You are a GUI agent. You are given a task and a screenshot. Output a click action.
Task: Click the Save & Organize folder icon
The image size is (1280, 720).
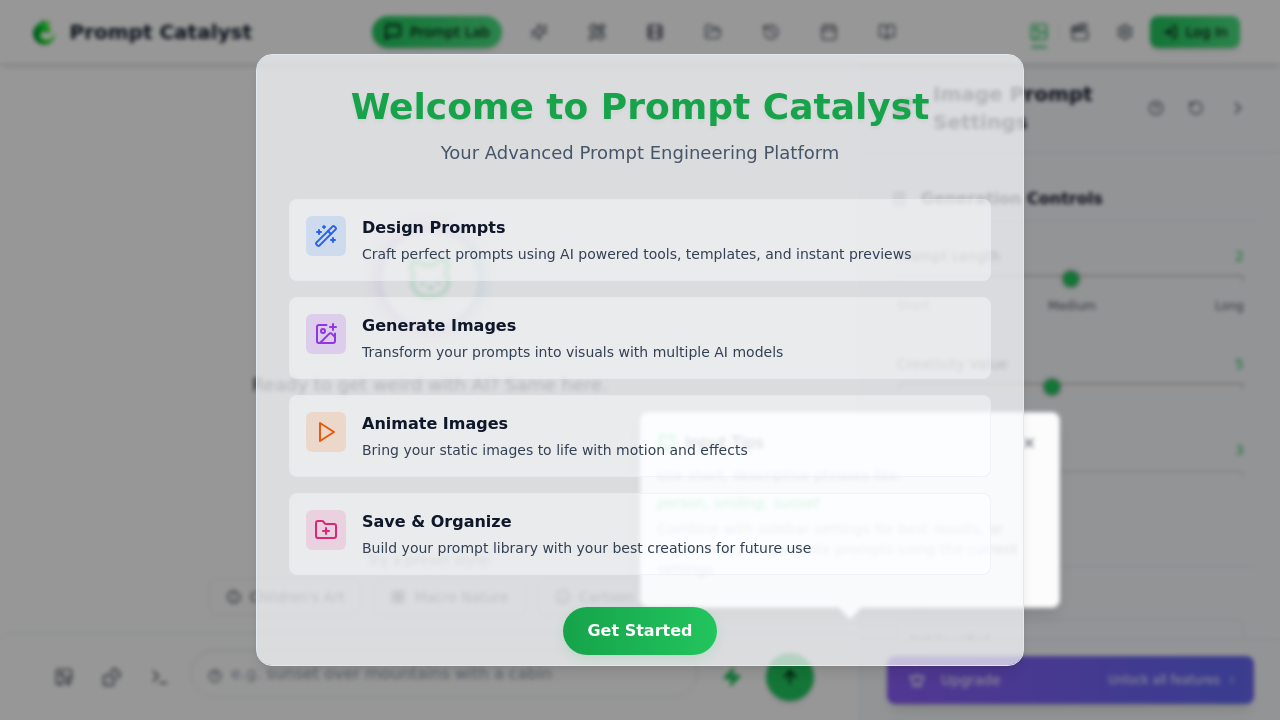click(x=326, y=530)
